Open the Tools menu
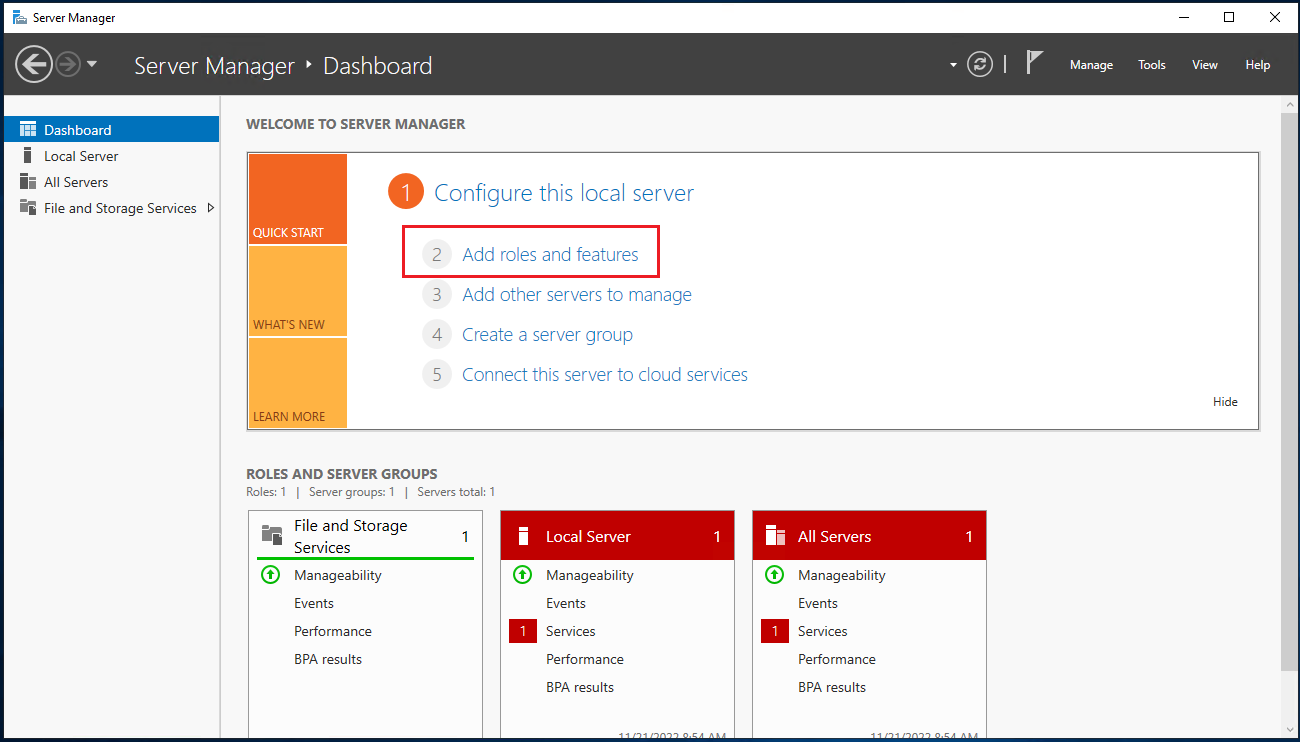The image size is (1300, 742). click(1152, 65)
